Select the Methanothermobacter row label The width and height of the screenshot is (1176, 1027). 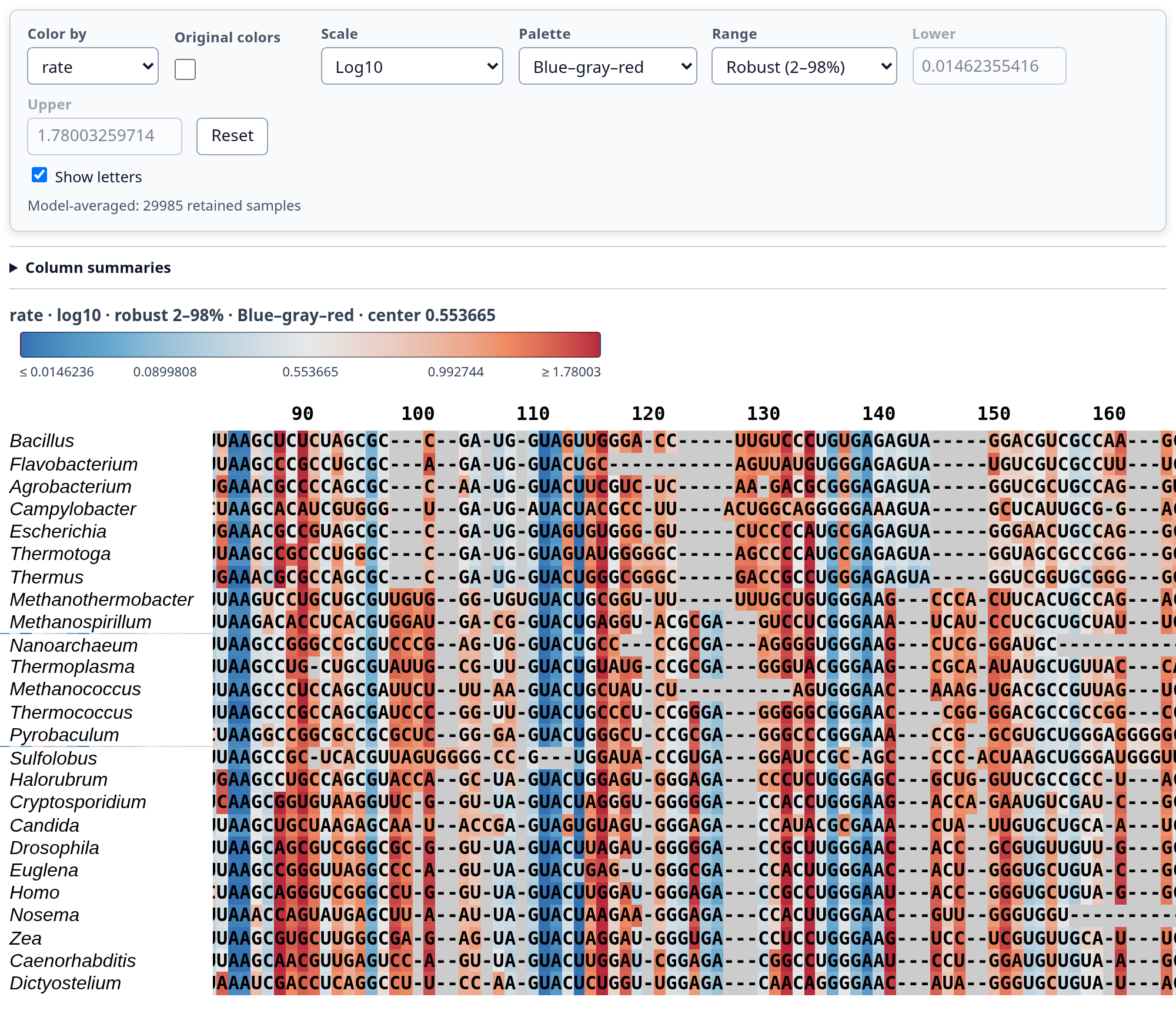click(102, 599)
